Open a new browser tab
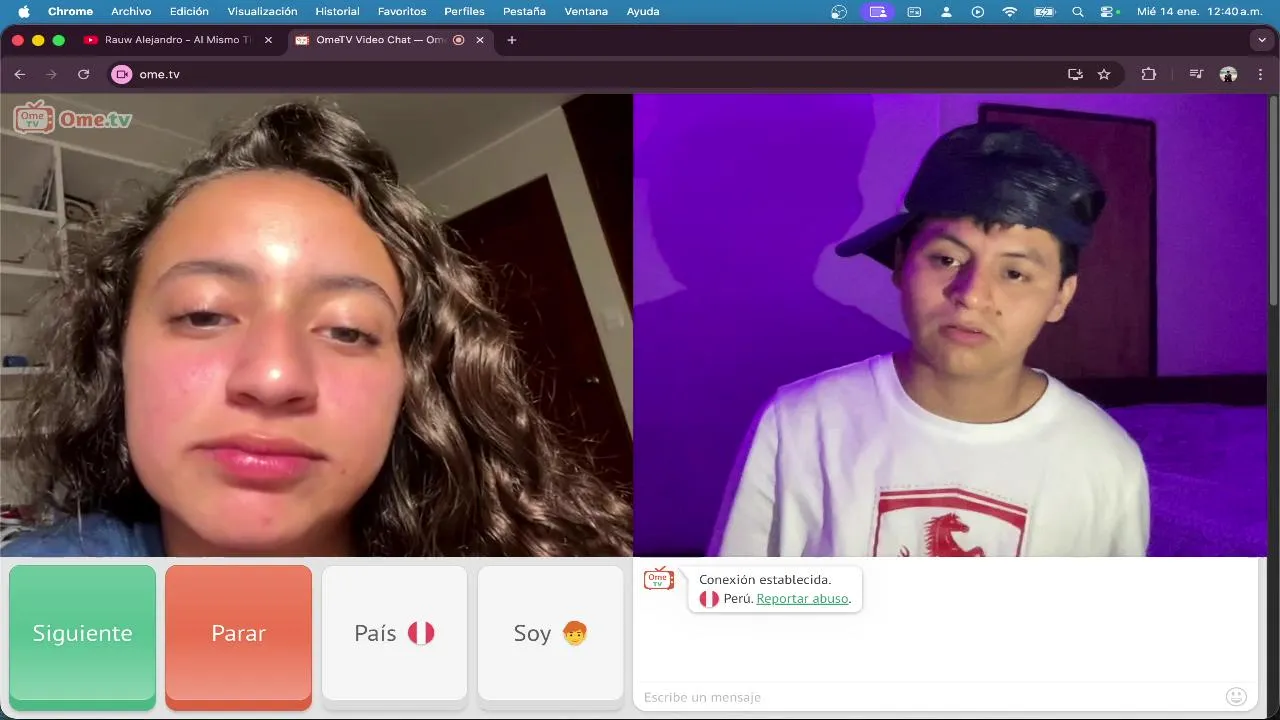Image resolution: width=1280 pixels, height=720 pixels. 512,40
